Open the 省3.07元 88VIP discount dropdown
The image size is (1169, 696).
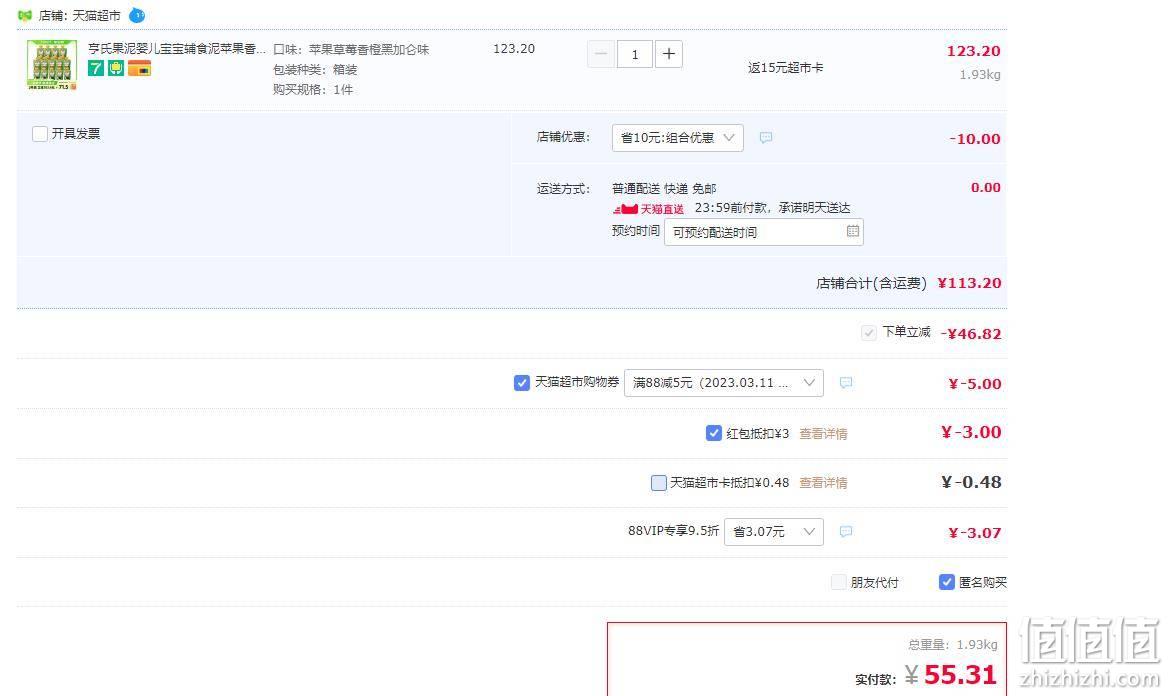click(x=774, y=532)
